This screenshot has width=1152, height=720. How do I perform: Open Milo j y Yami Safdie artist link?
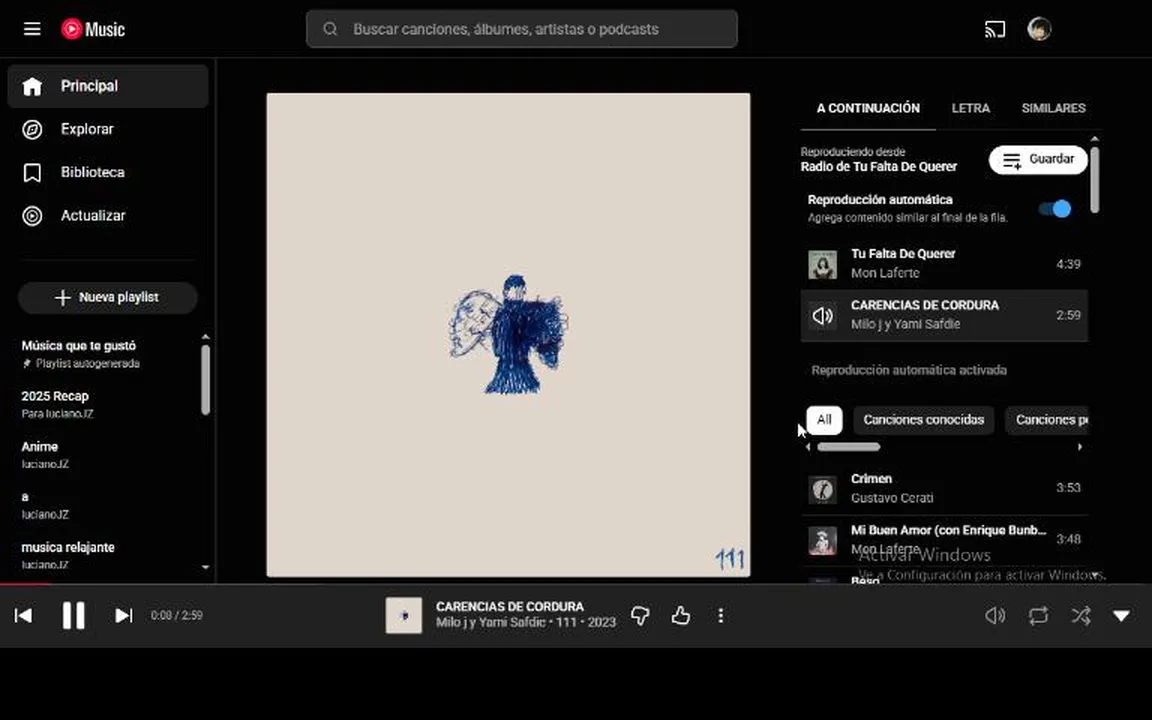point(490,622)
